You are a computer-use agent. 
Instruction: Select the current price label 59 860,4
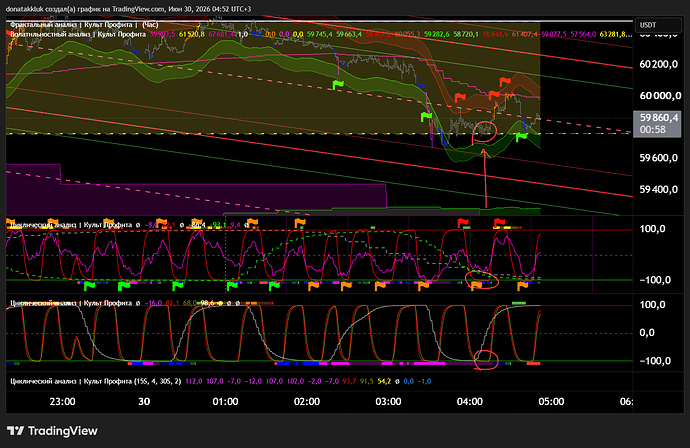[659, 118]
